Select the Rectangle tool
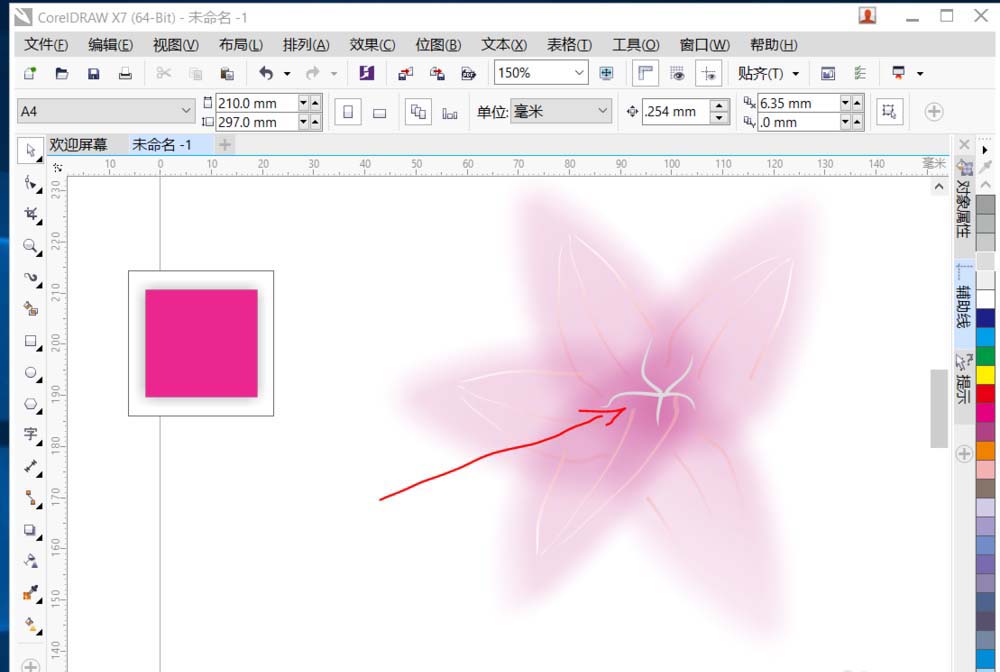Image resolution: width=1000 pixels, height=672 pixels. (31, 341)
